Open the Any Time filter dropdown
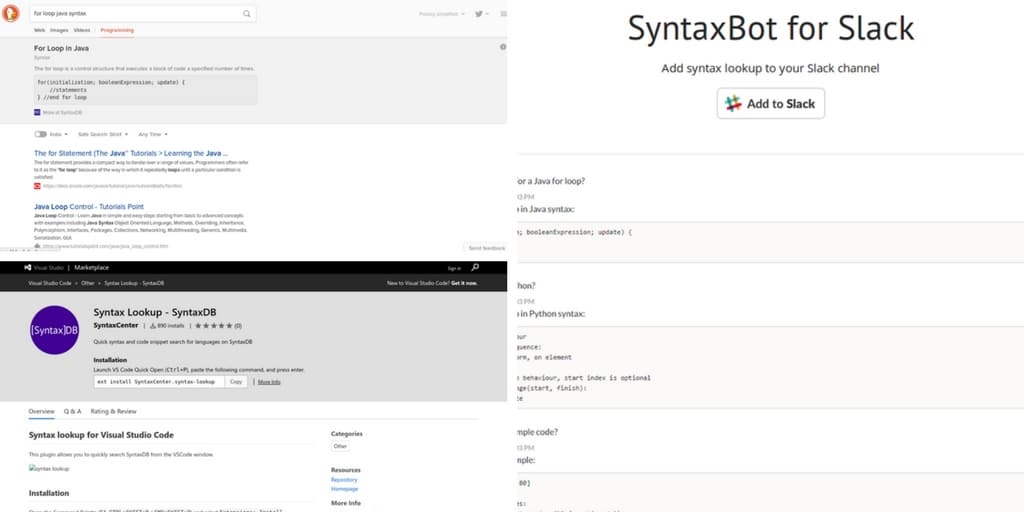The image size is (1024, 512). pyautogui.click(x=153, y=134)
